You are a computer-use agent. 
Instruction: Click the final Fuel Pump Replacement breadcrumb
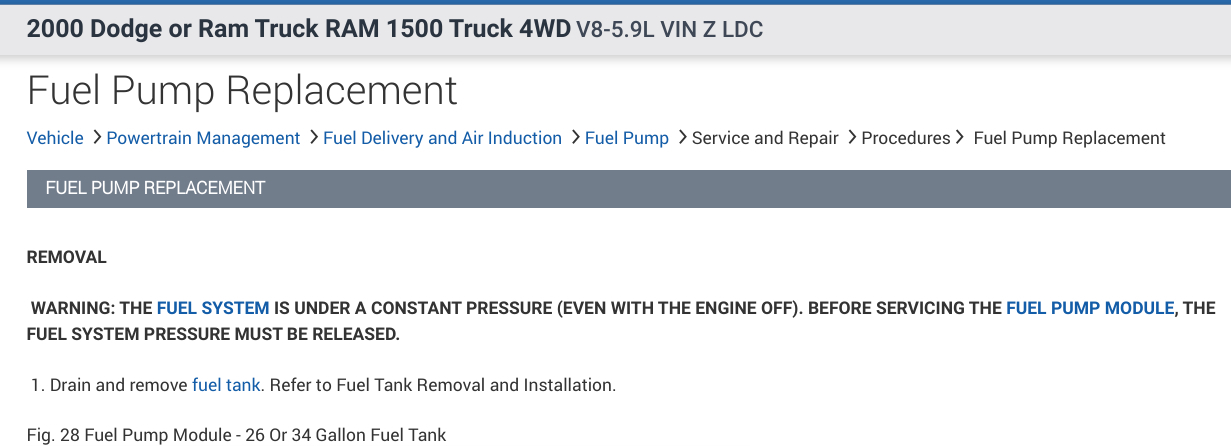point(1069,138)
